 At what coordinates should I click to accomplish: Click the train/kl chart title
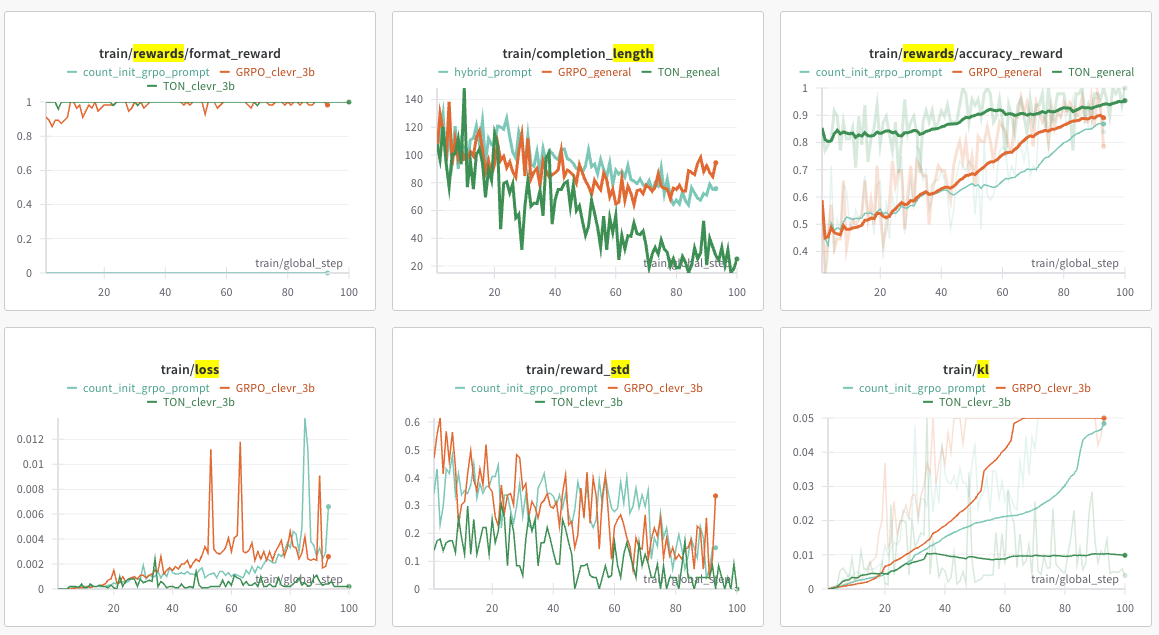[965, 369]
